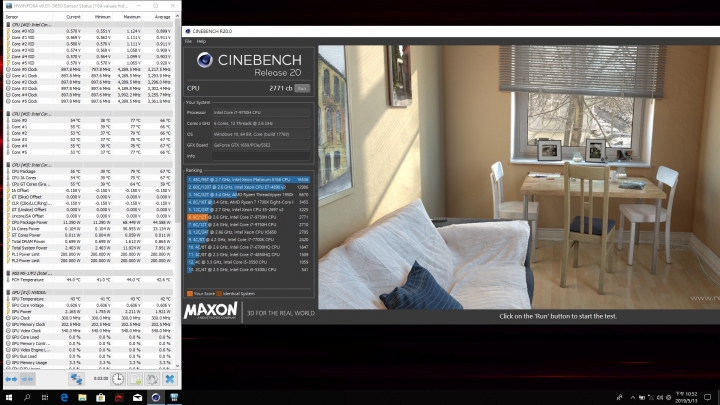Viewport: 720px width, 405px height.
Task: Show hidden system tray icons chevron
Action: coord(633,398)
